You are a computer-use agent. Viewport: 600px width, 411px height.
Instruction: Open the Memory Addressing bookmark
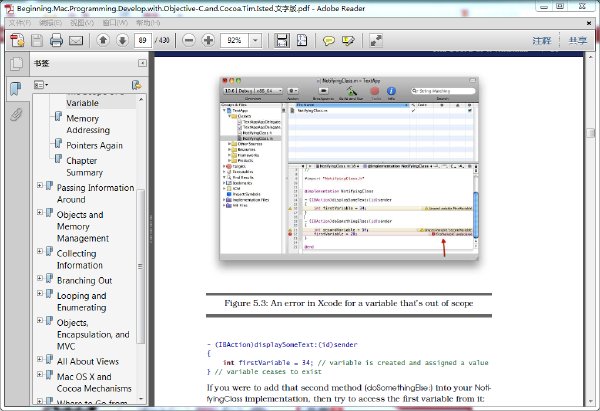[x=88, y=124]
